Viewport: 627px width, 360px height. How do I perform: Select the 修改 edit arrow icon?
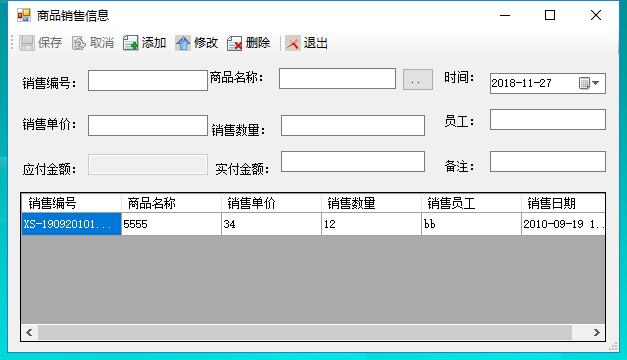(183, 43)
